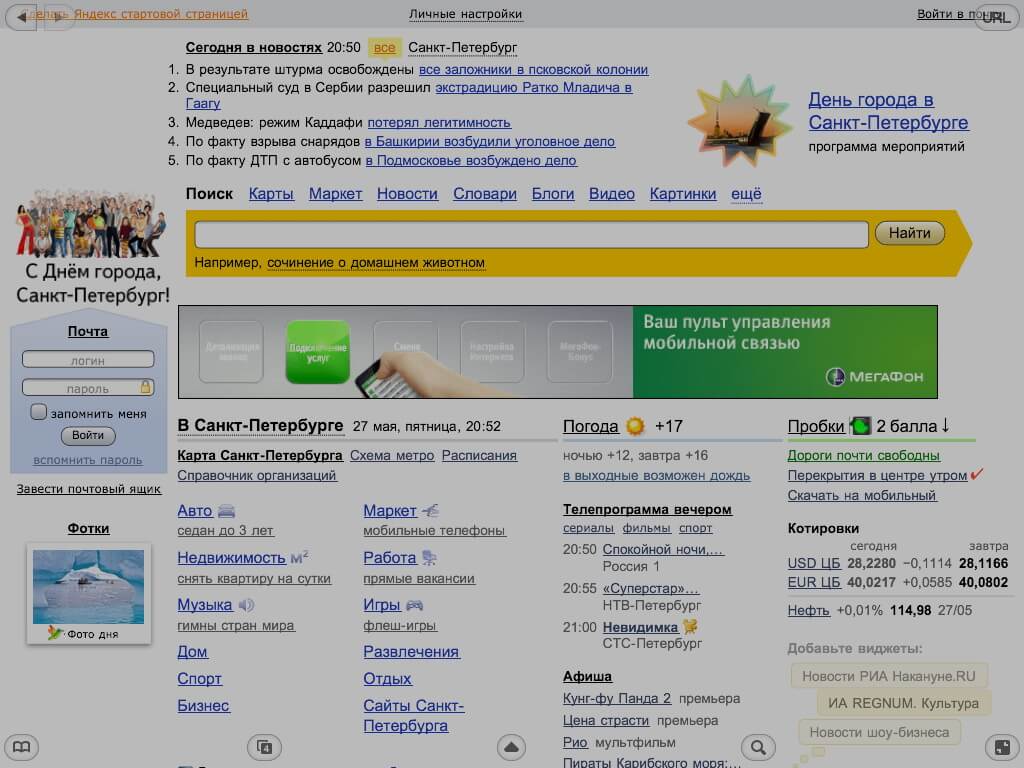Open Дороги почти свободны traffic link

pyautogui.click(x=863, y=455)
